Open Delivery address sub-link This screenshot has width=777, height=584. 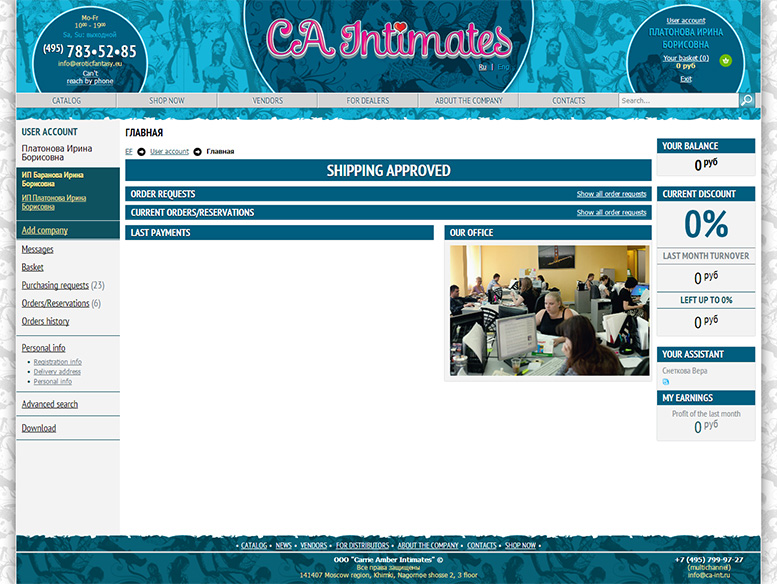pyautogui.click(x=57, y=372)
